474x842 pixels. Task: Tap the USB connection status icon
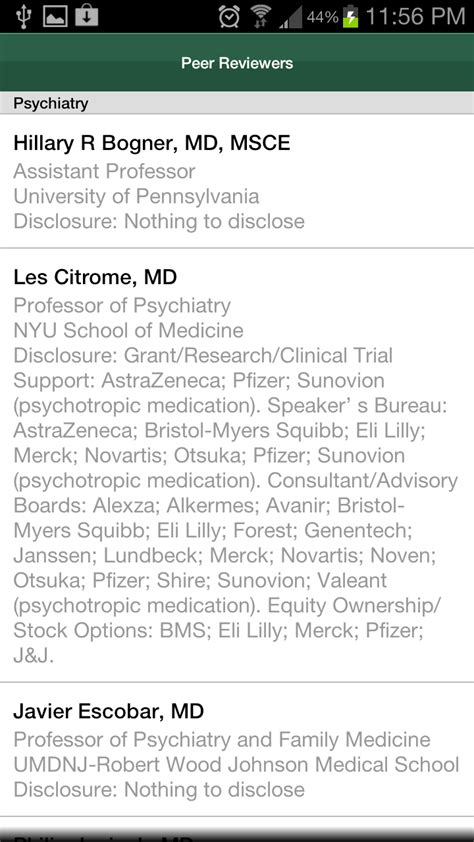point(24,16)
